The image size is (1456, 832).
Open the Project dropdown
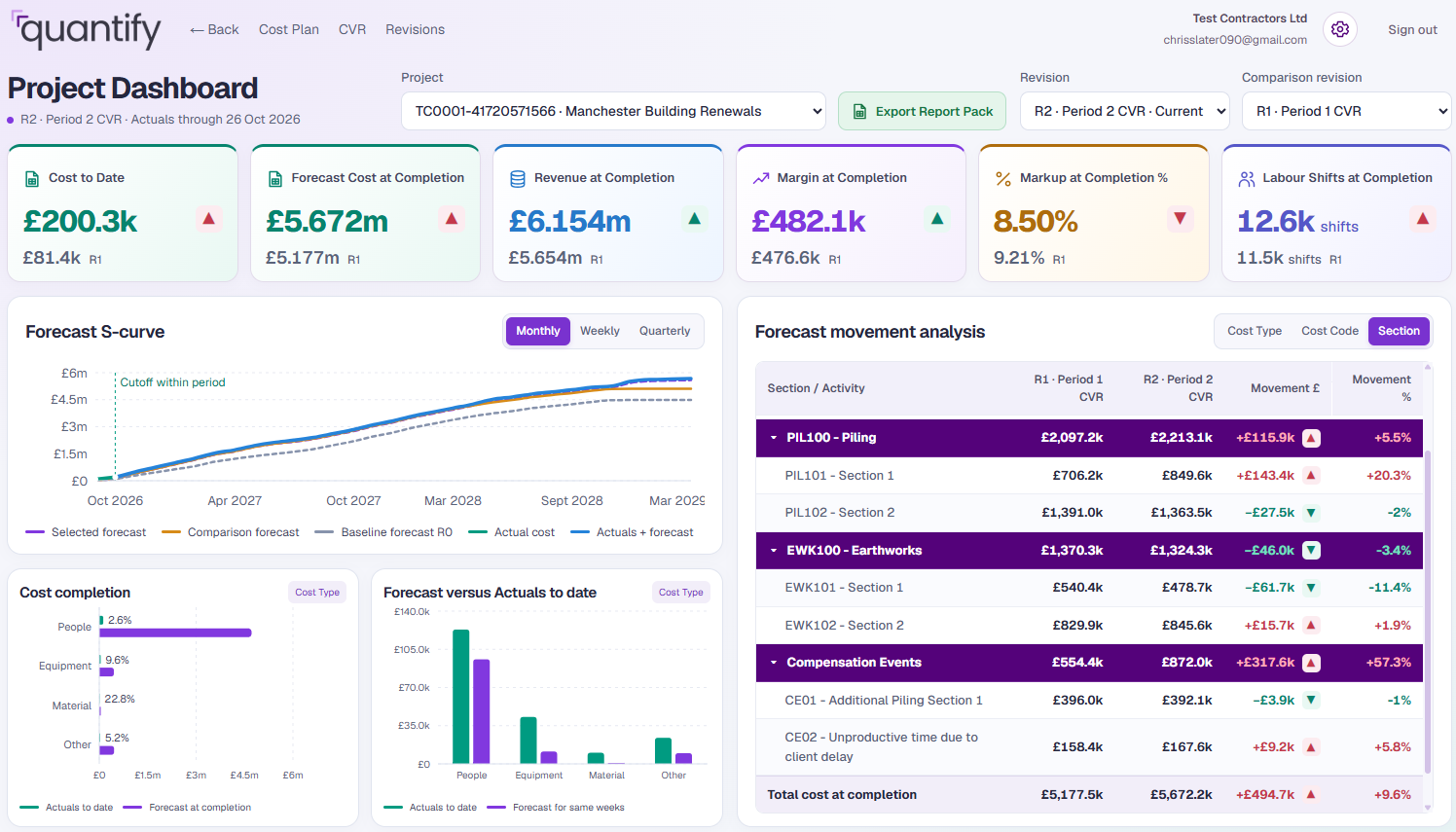[x=613, y=111]
